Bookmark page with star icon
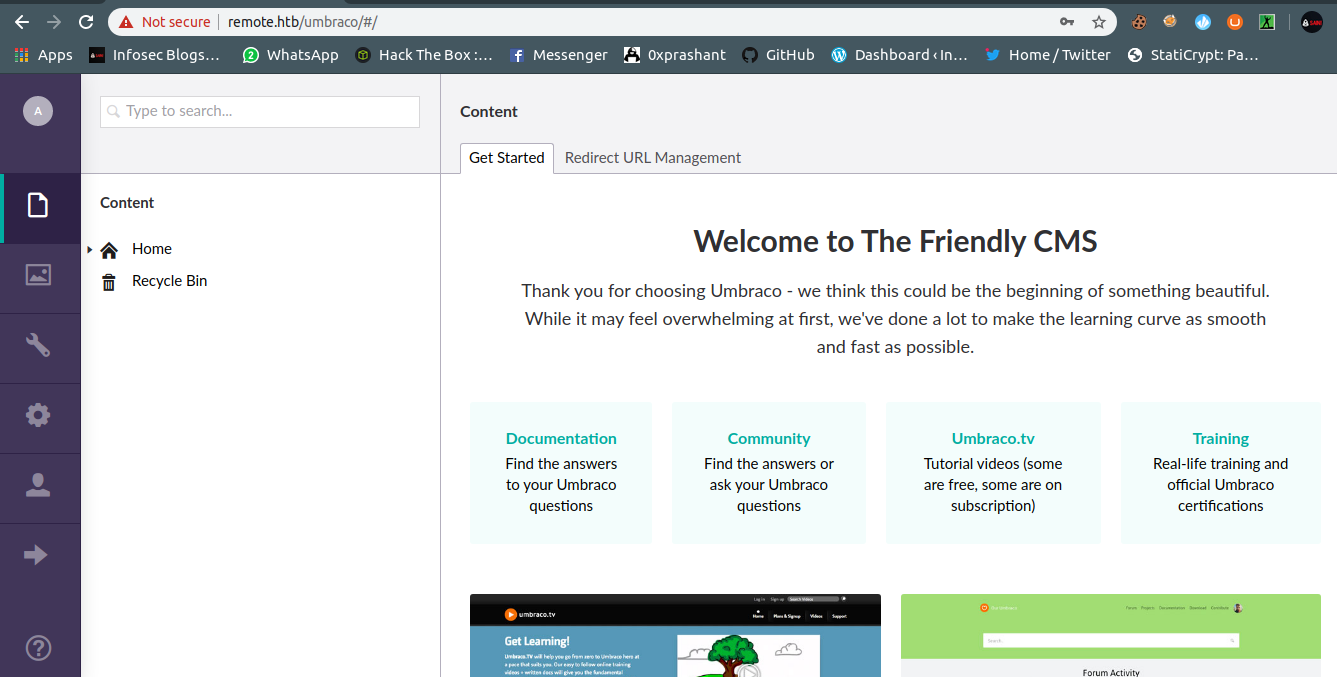1337x677 pixels. point(1098,22)
